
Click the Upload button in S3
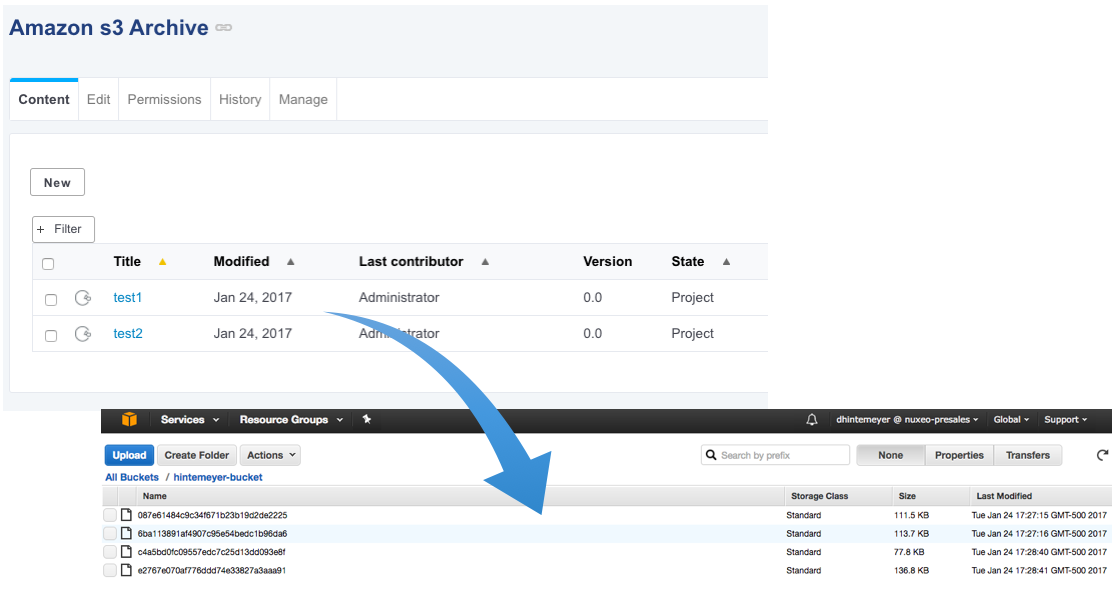coord(129,455)
